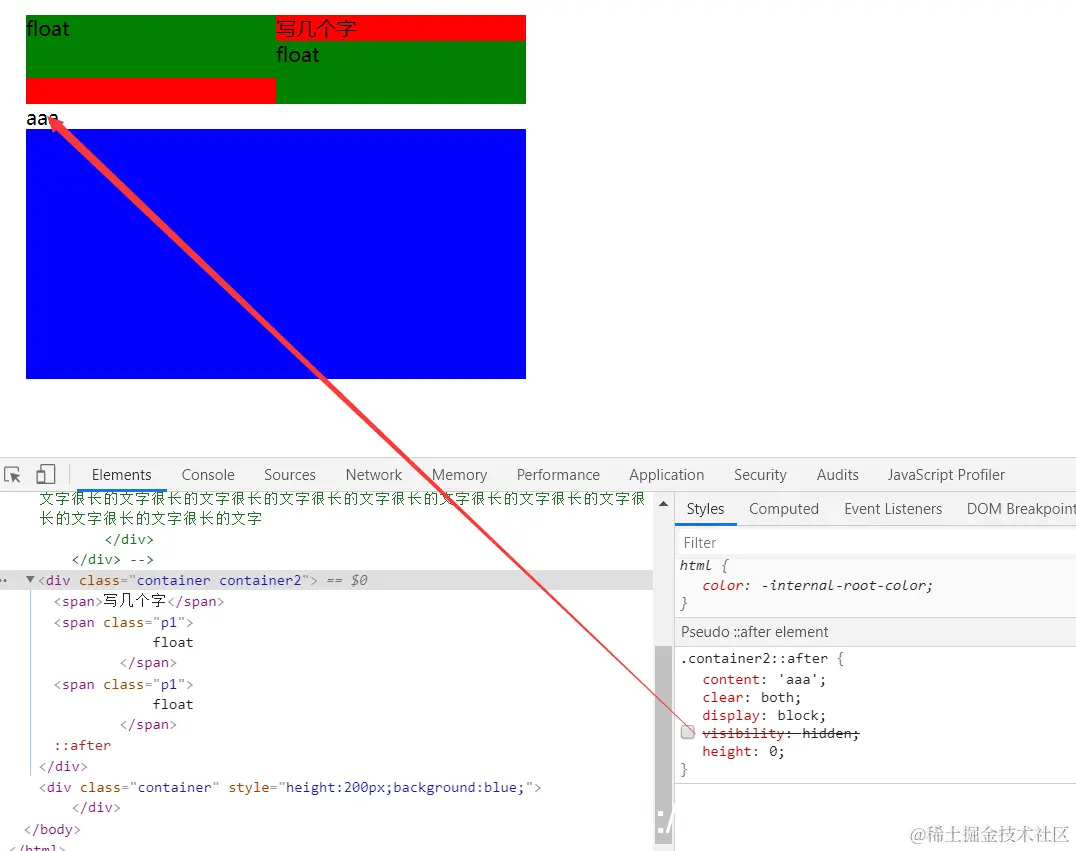
Task: Open the Security tab
Action: click(760, 475)
